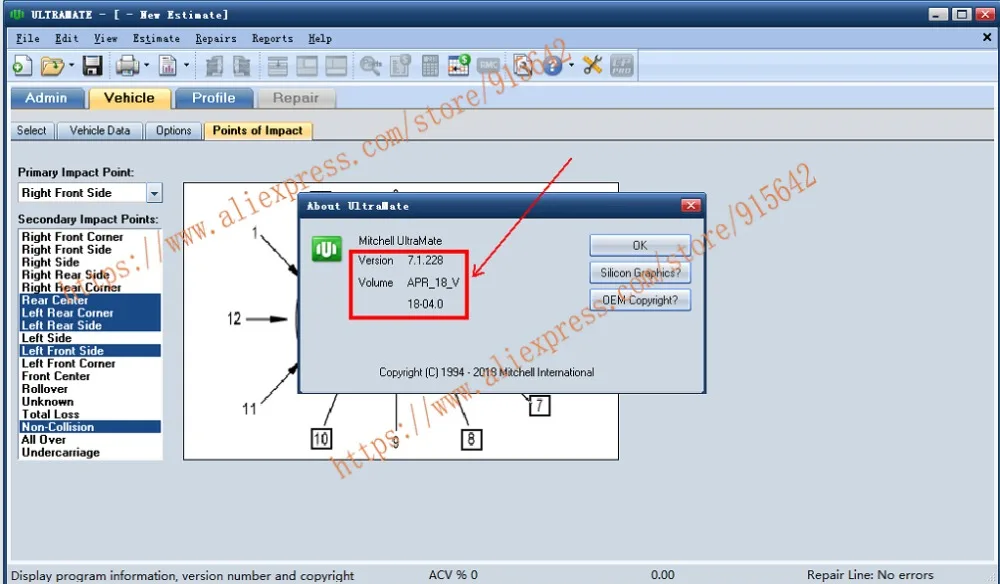
Task: Click the grayed search magnifier toolbar icon
Action: pyautogui.click(x=371, y=66)
